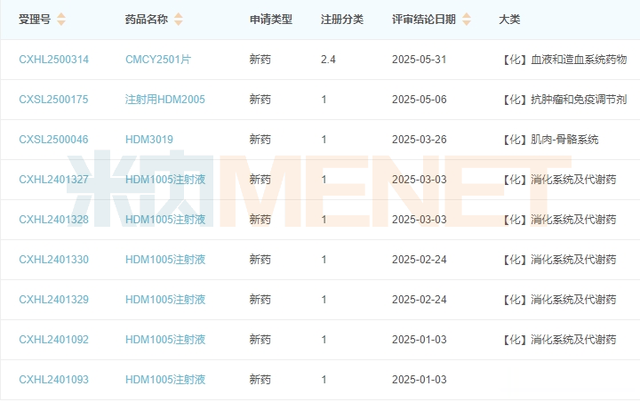Open drug link 注射用HDM2005
Screen dimensions: 640x402
tap(165, 100)
